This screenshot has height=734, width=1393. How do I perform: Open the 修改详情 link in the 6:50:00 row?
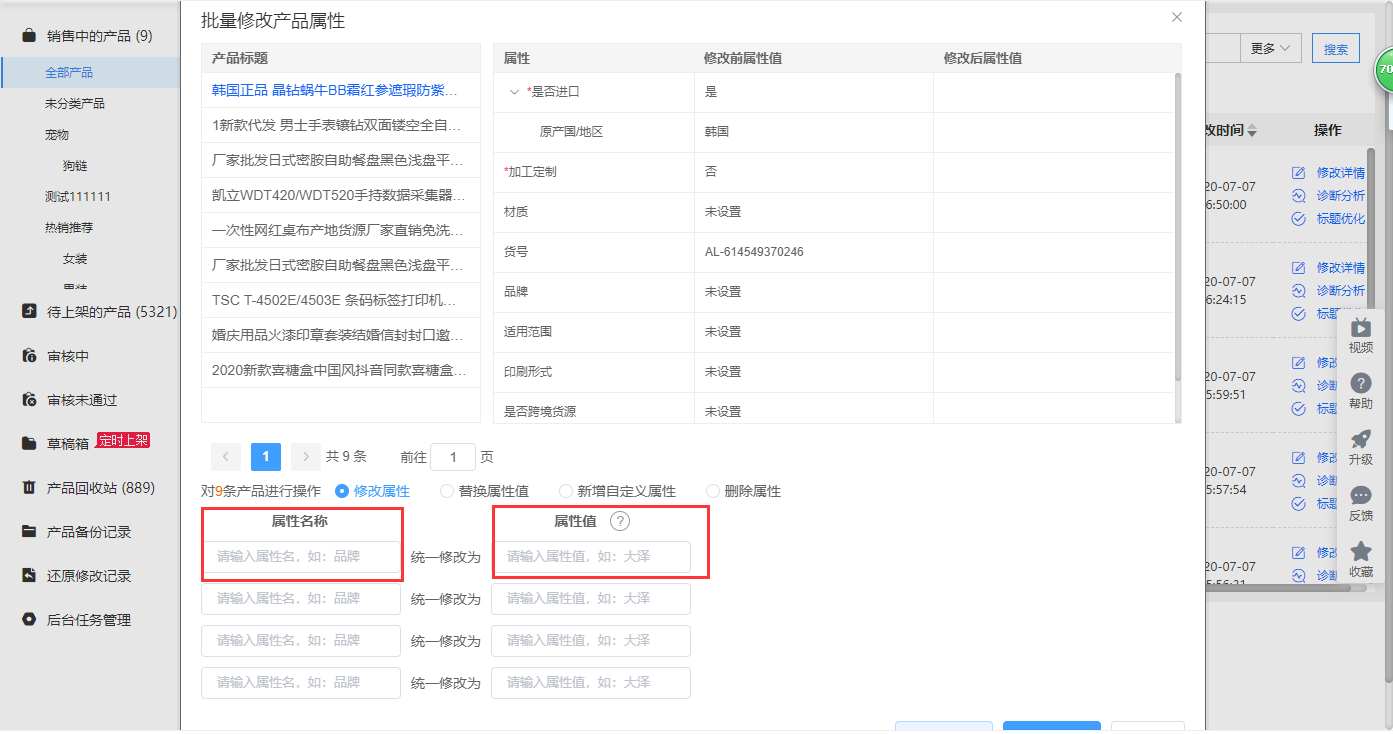(1341, 173)
